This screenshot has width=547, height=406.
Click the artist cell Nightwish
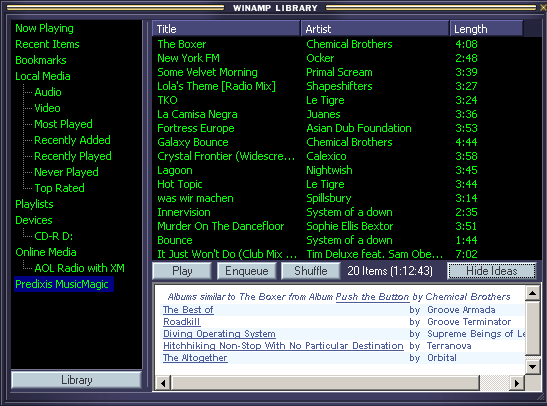pyautogui.click(x=329, y=170)
